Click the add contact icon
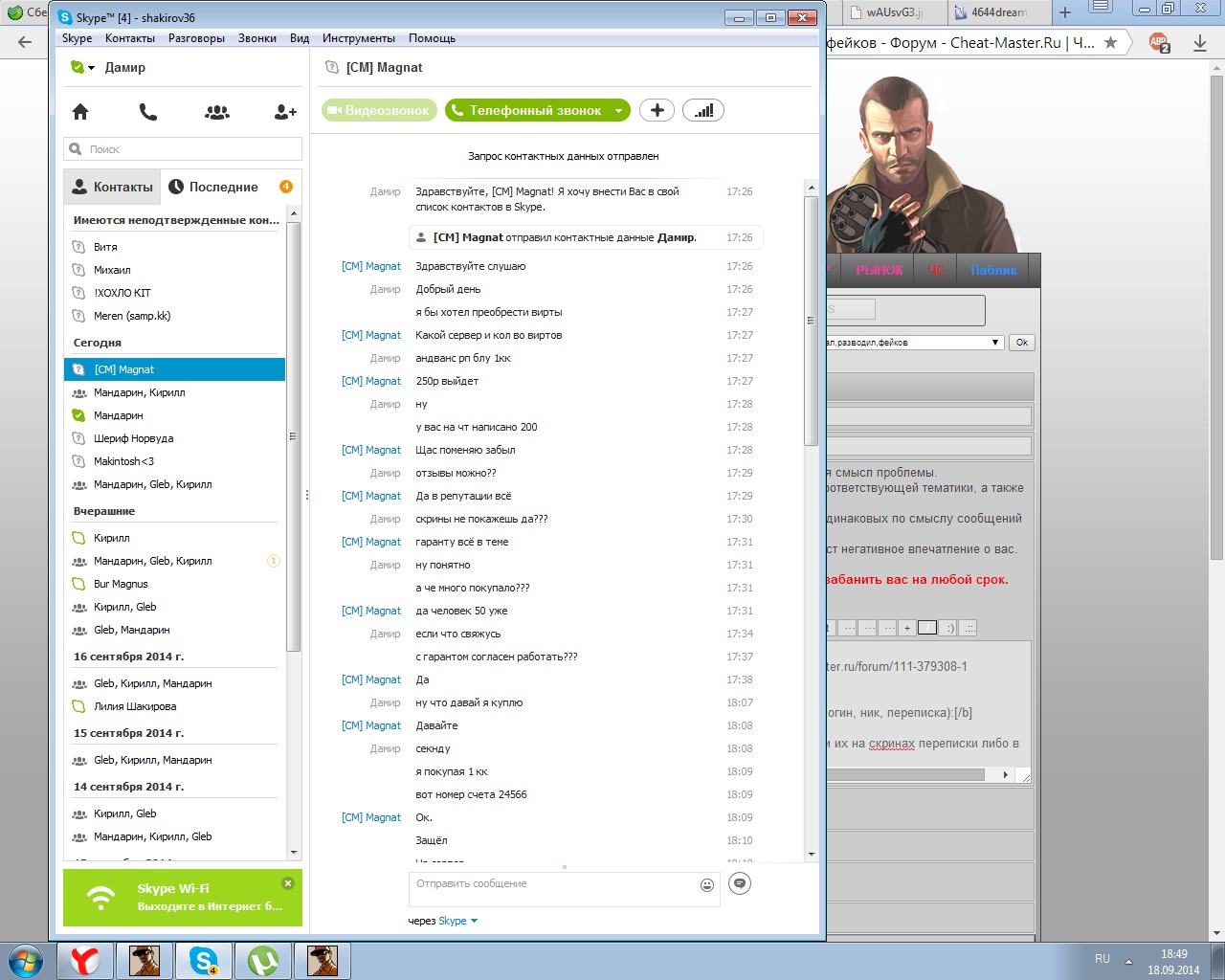The image size is (1225, 980). (285, 112)
